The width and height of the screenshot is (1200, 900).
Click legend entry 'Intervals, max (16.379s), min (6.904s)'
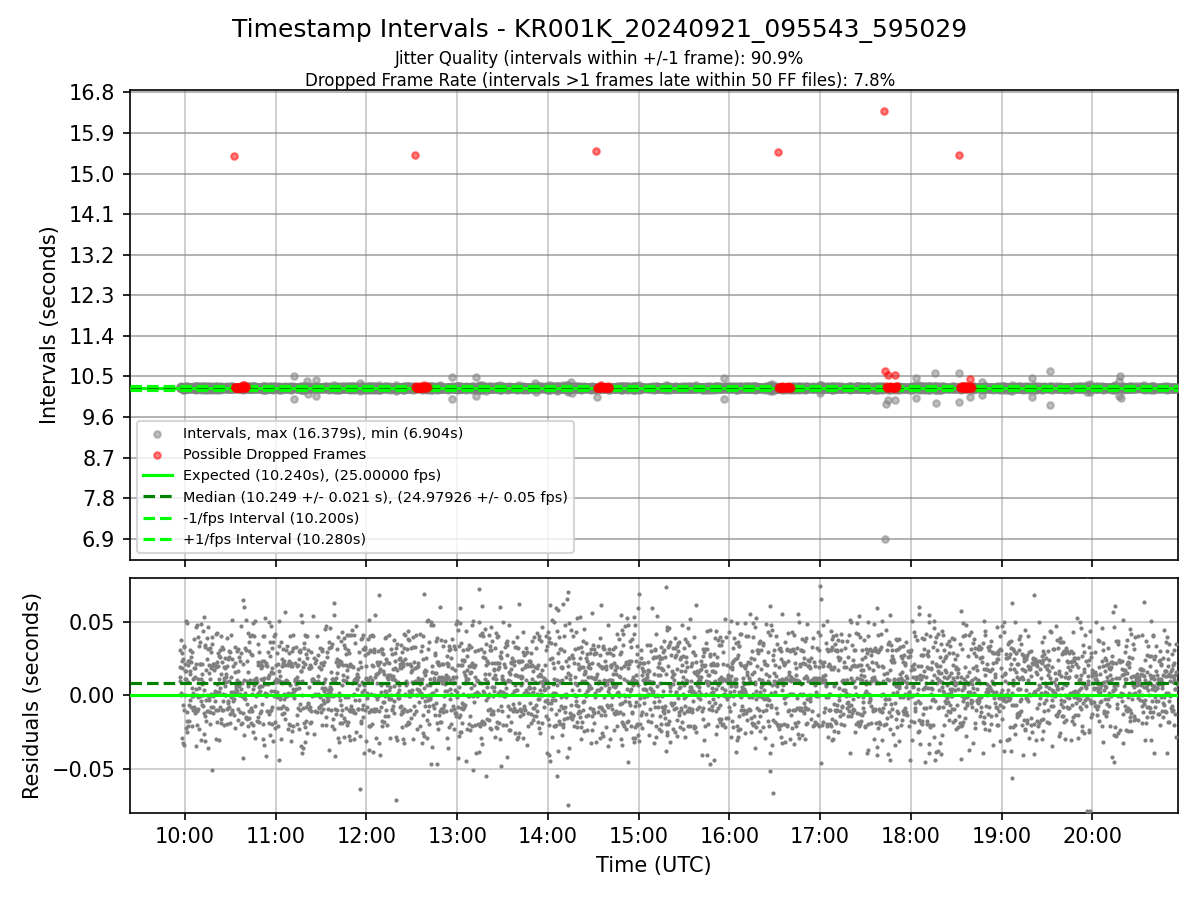pyautogui.click(x=322, y=433)
